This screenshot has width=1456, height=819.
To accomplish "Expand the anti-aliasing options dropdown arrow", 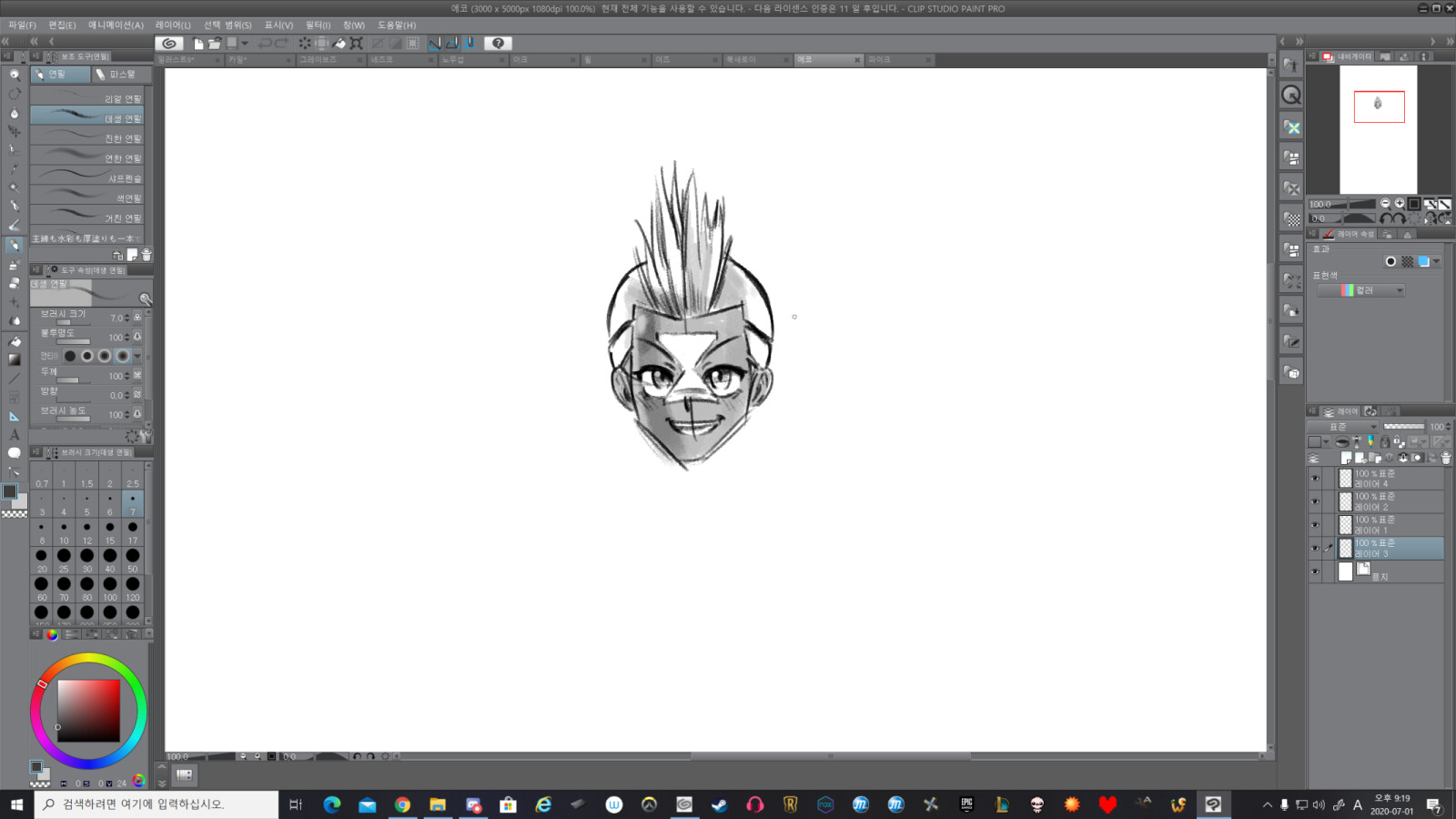I will pos(137,356).
